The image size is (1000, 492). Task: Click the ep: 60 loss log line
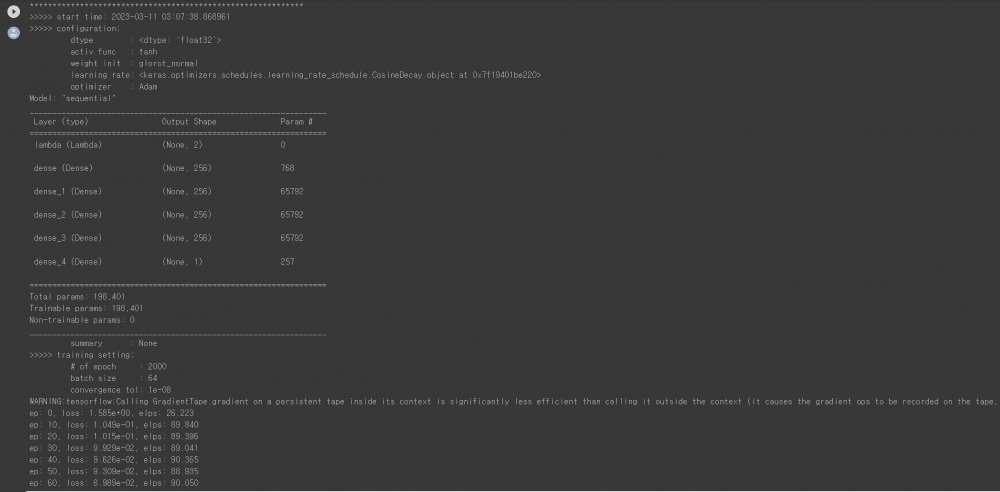click(x=112, y=482)
